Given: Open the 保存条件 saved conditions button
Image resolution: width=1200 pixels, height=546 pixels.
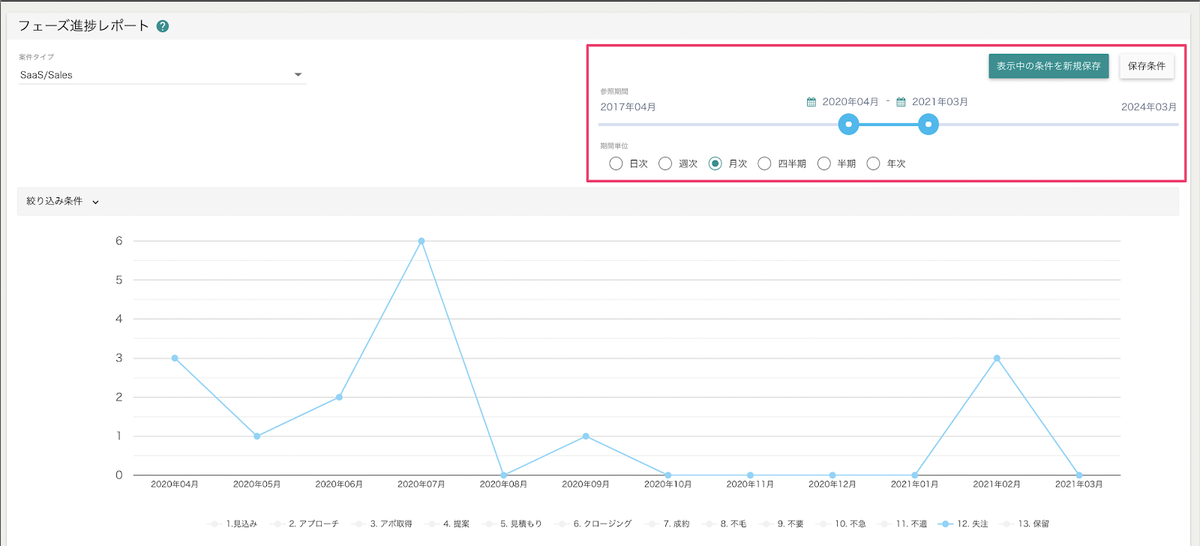Looking at the screenshot, I should point(1147,65).
